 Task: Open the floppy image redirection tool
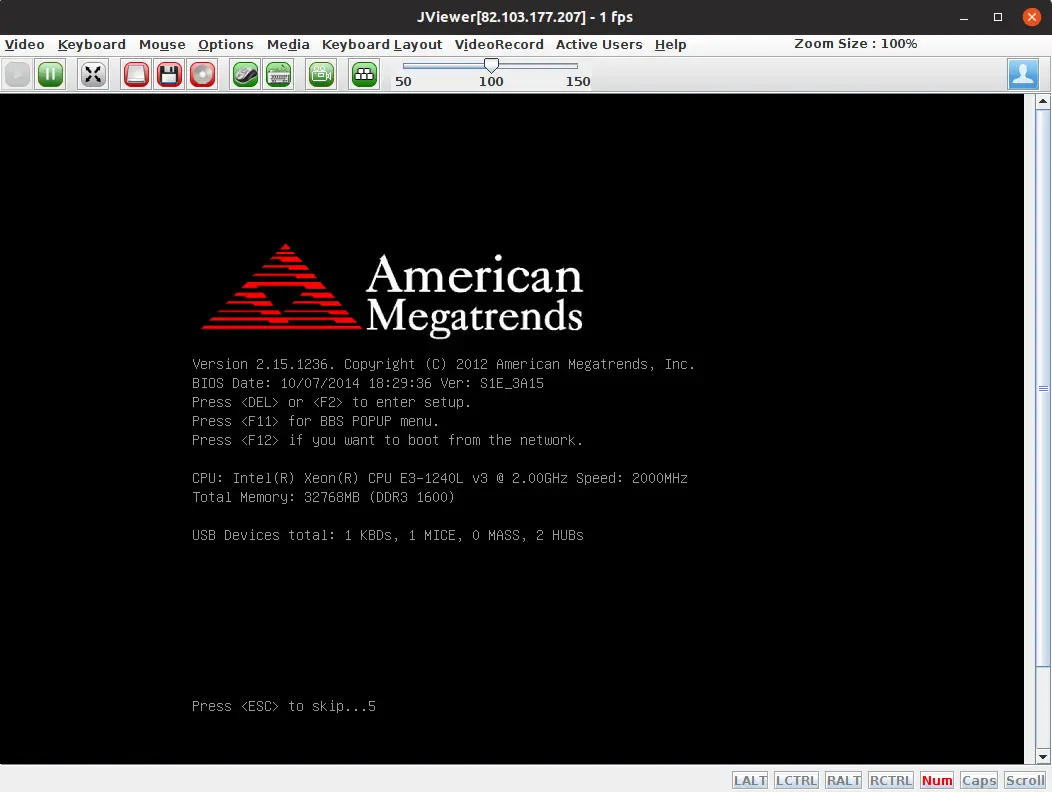(x=169, y=74)
